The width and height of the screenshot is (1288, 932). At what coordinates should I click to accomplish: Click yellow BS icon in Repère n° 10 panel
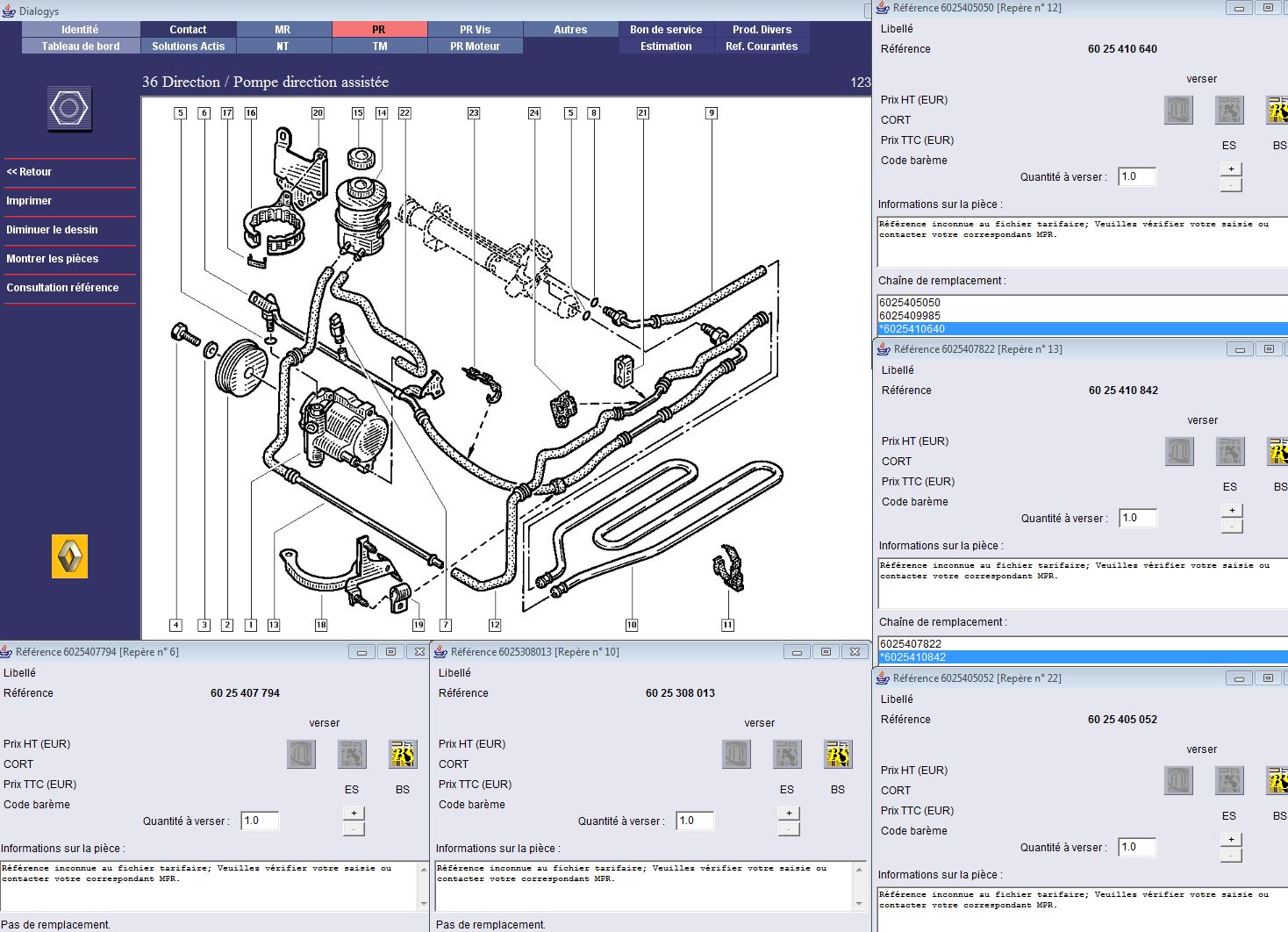pyautogui.click(x=838, y=754)
